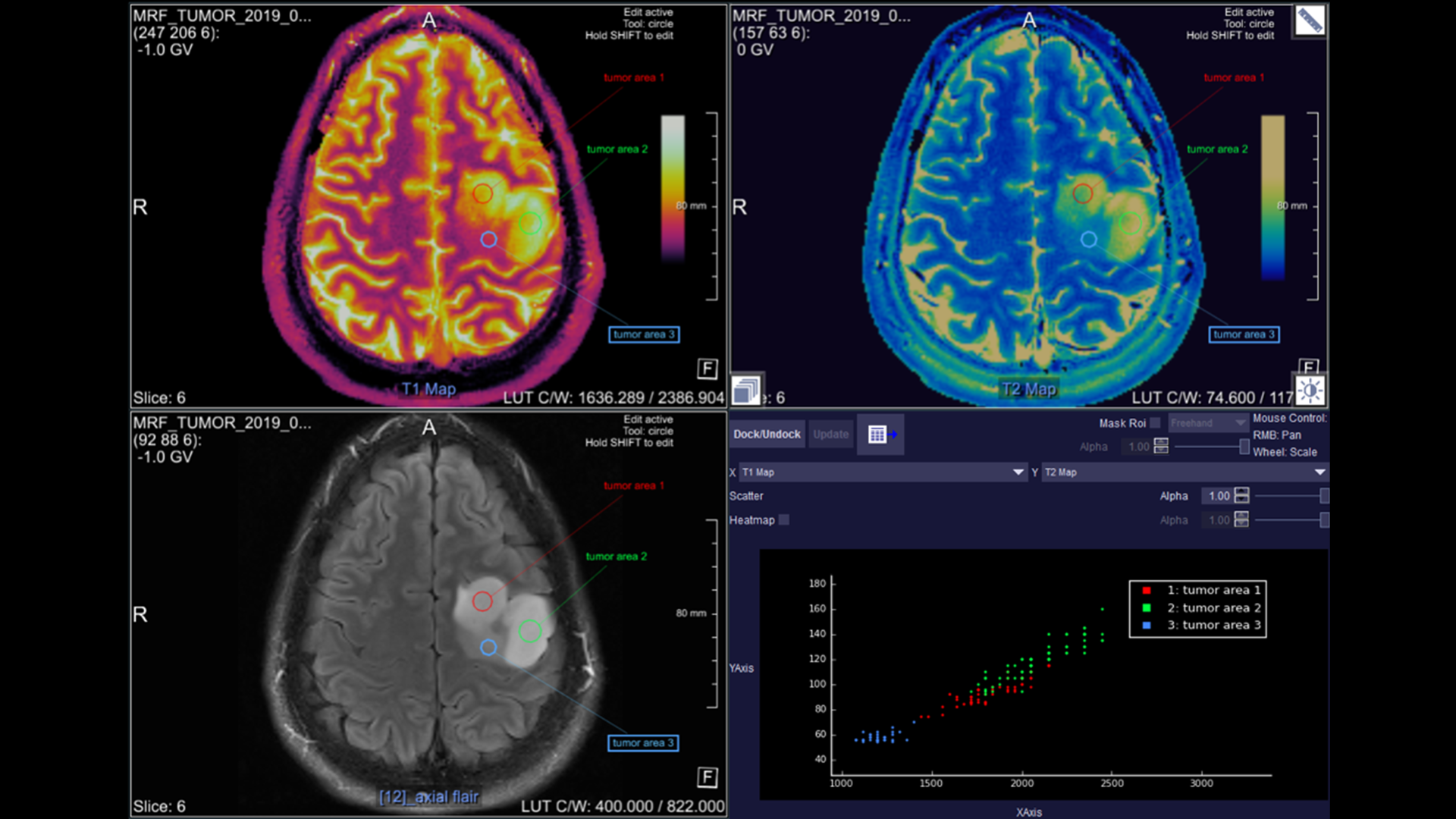Screen dimensions: 1456x819
Task: Click the stacked slices icon in T2 viewer
Action: pos(746,391)
